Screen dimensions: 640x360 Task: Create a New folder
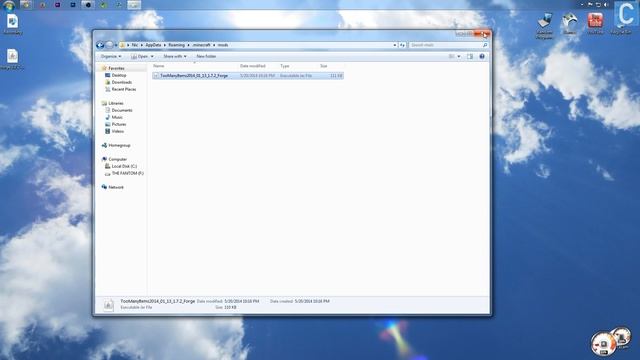tap(206, 56)
